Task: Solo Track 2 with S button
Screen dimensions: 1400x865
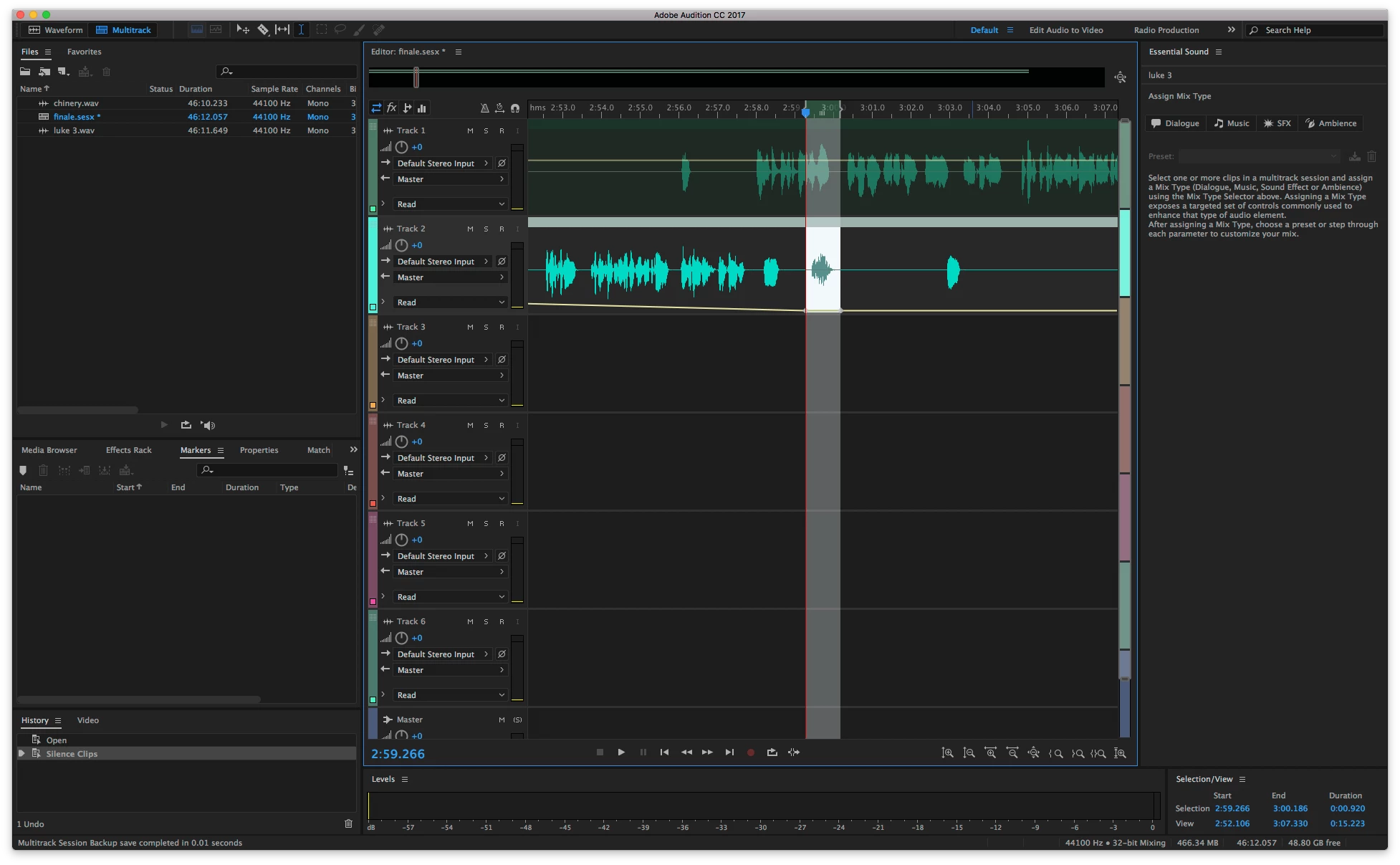Action: pos(486,229)
